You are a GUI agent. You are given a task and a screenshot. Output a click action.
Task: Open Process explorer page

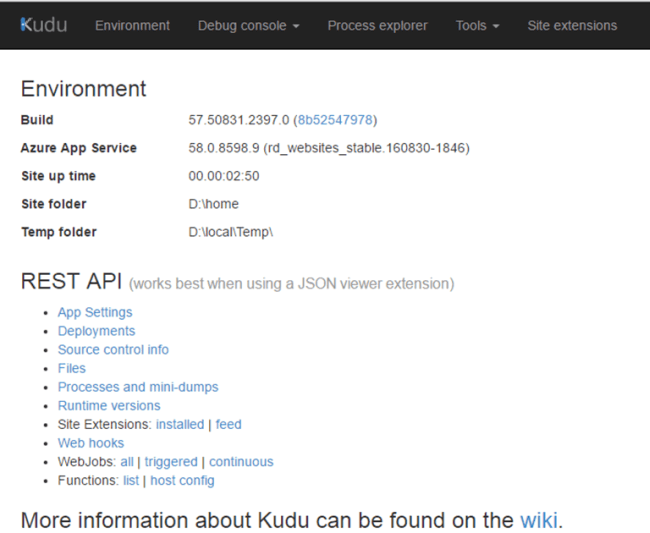377,25
